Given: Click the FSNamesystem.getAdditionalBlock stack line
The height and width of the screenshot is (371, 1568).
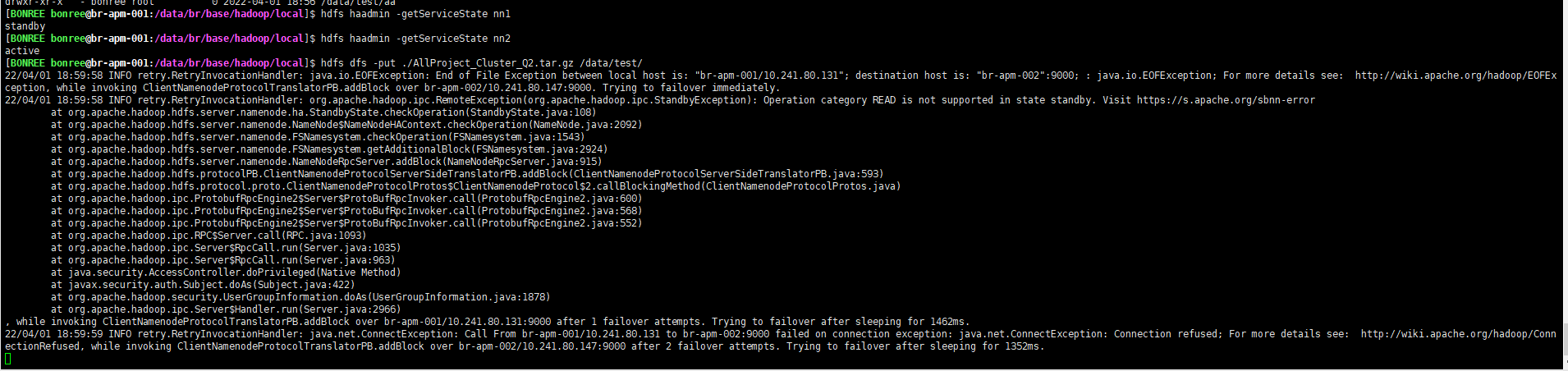Looking at the screenshot, I should pos(329,149).
